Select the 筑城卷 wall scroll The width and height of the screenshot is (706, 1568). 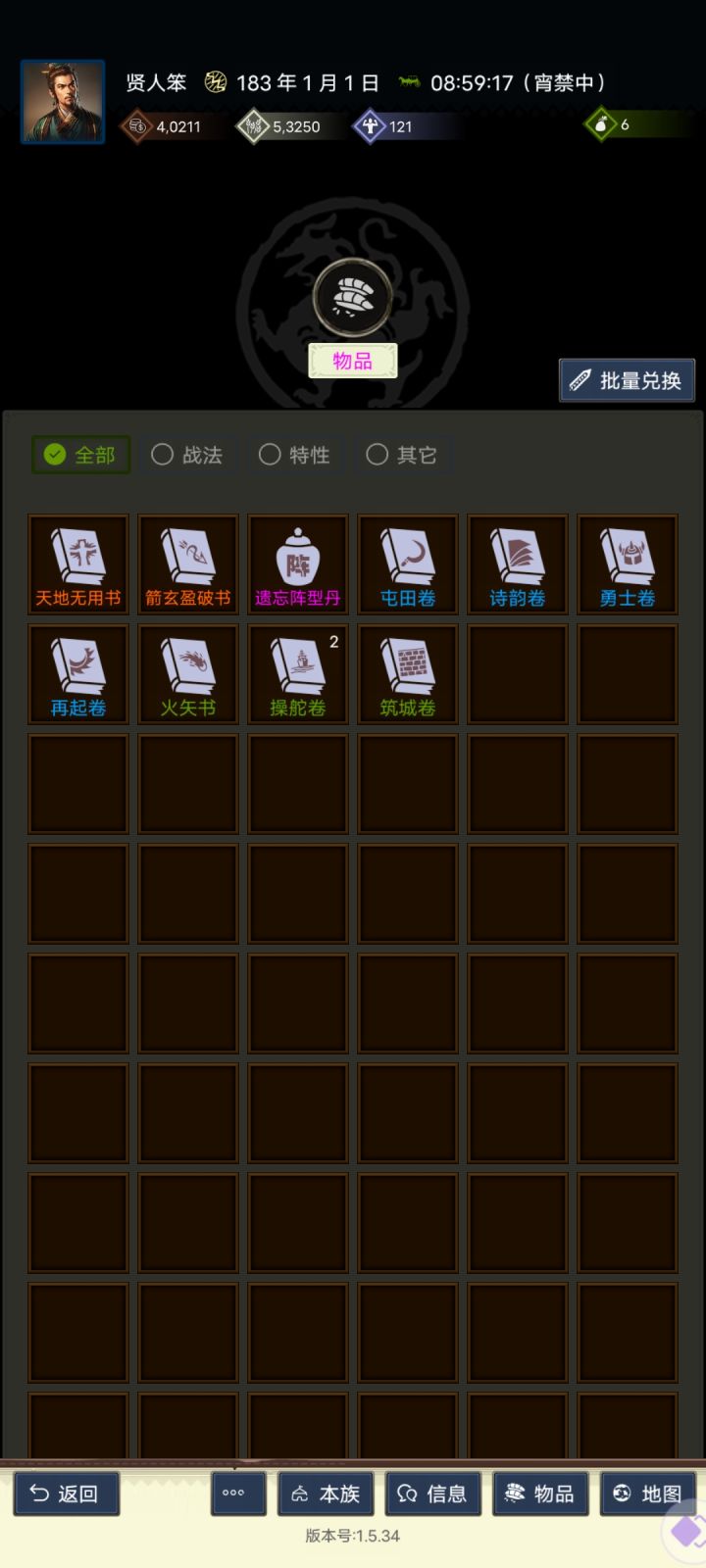[x=408, y=674]
